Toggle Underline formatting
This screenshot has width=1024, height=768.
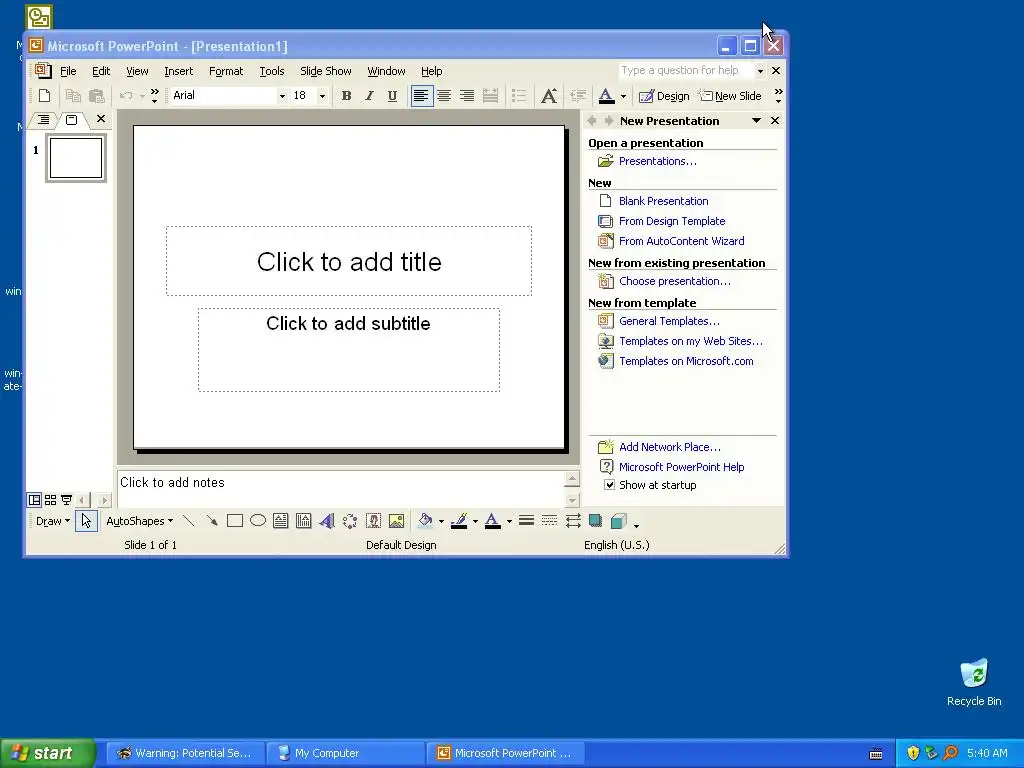click(x=392, y=95)
